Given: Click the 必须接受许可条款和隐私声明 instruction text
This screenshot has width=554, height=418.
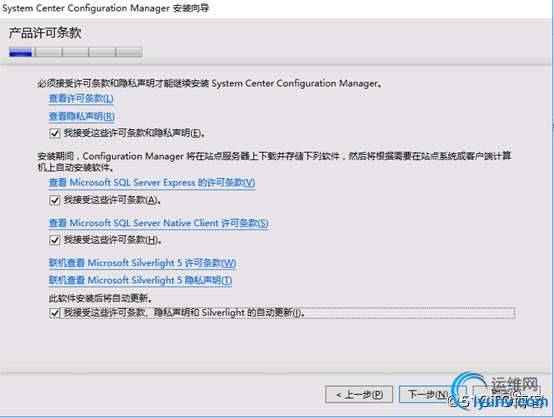Looking at the screenshot, I should [x=209, y=84].
